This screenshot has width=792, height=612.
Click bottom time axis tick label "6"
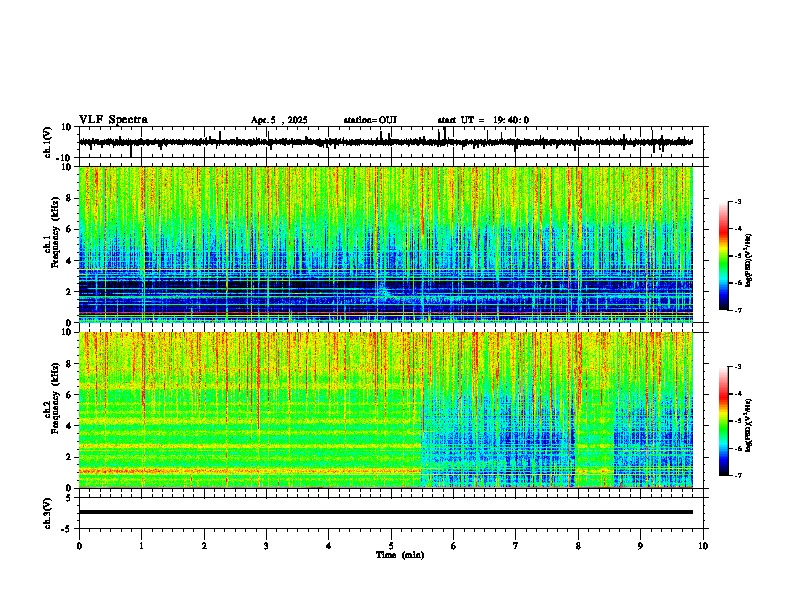point(454,546)
